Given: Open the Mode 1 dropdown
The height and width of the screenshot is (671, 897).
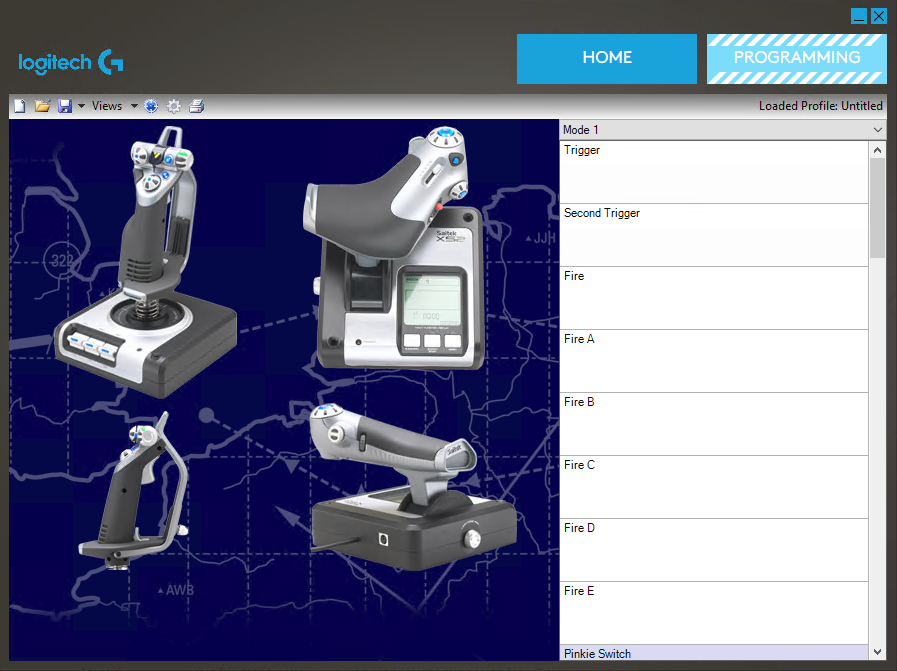Looking at the screenshot, I should click(723, 130).
